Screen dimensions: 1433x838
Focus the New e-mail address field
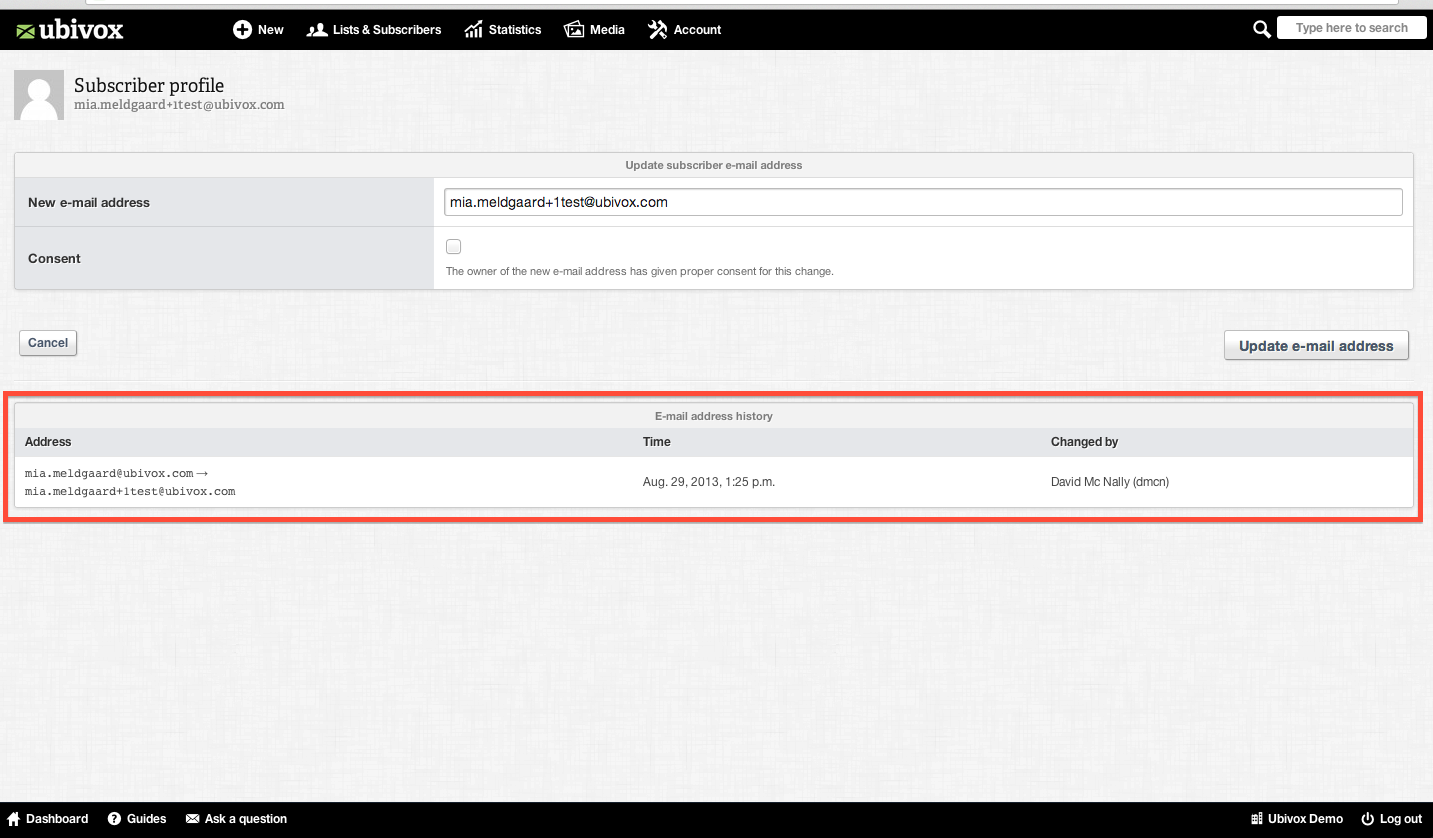[x=923, y=202]
